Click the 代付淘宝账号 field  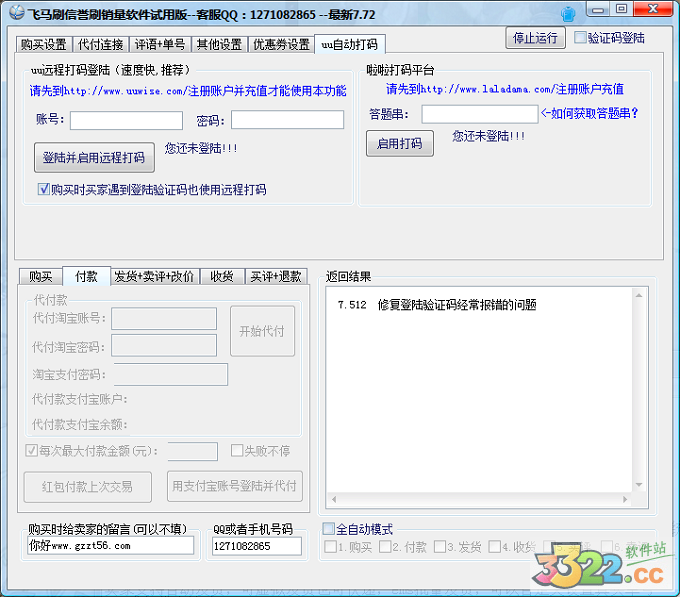pos(164,319)
